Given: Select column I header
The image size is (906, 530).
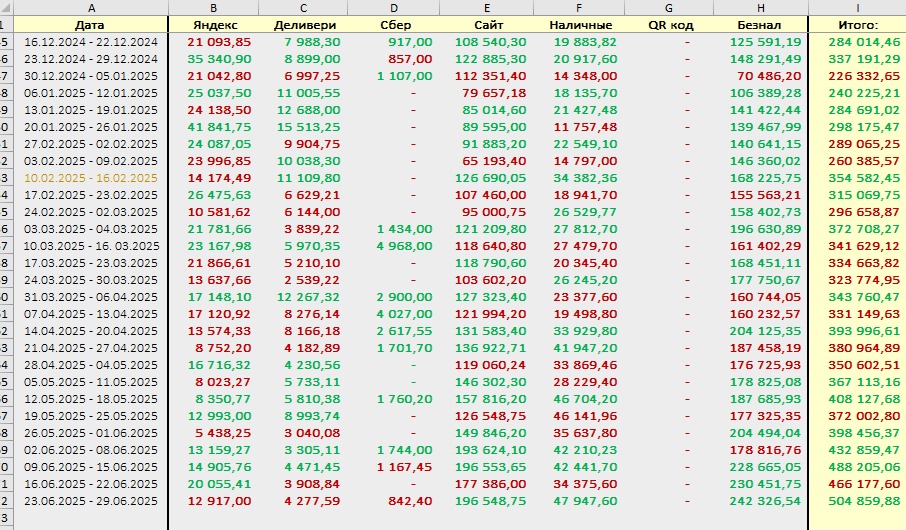Looking at the screenshot, I should pos(857,8).
